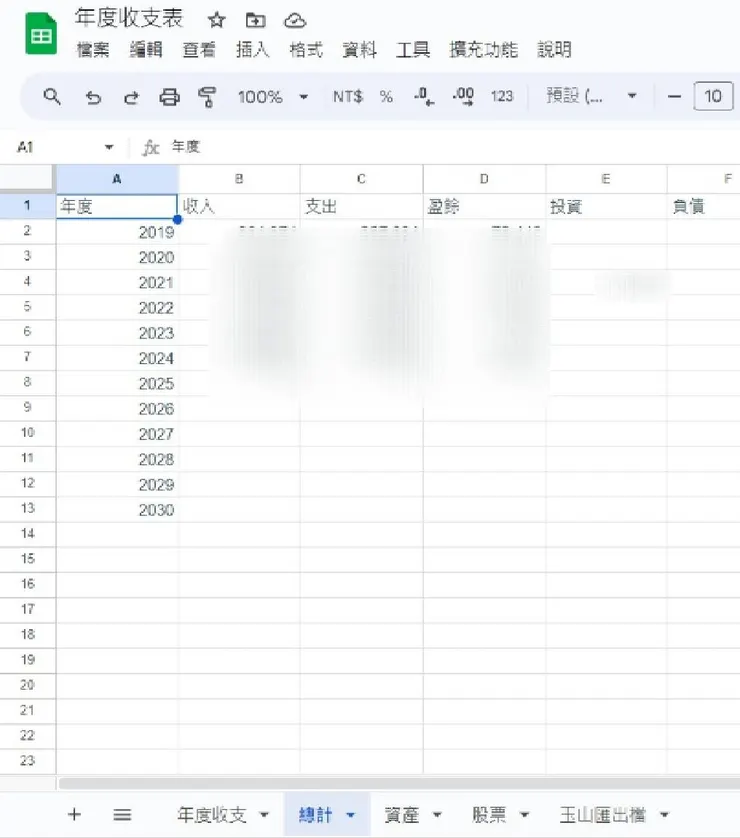Open the 擴充功能 menu
This screenshot has width=740, height=838.
(x=484, y=50)
